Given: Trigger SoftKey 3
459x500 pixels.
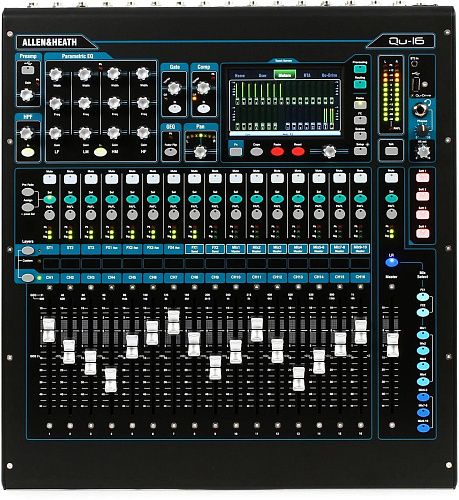Looking at the screenshot, I should click(x=422, y=214).
